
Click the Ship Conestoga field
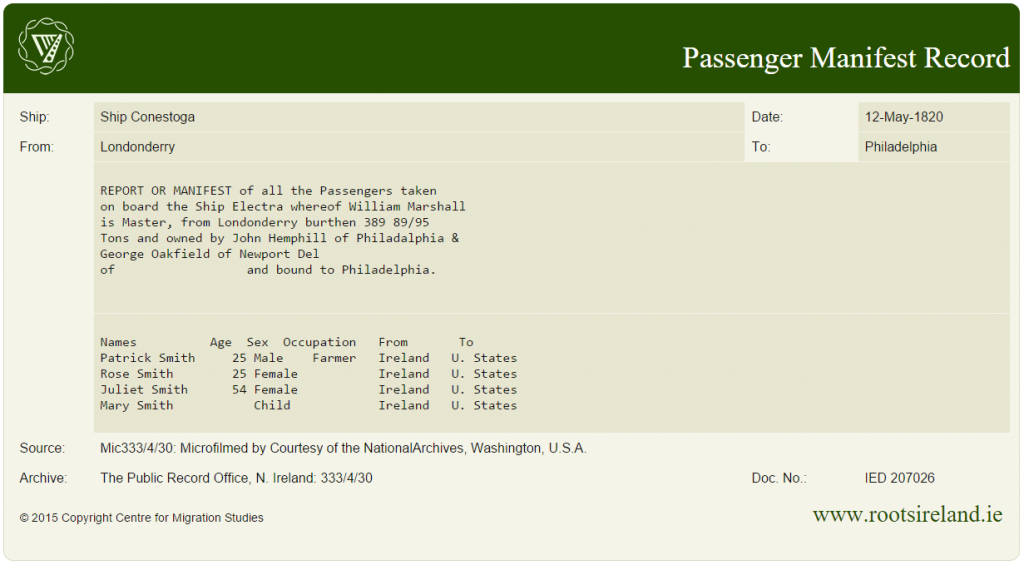click(147, 117)
